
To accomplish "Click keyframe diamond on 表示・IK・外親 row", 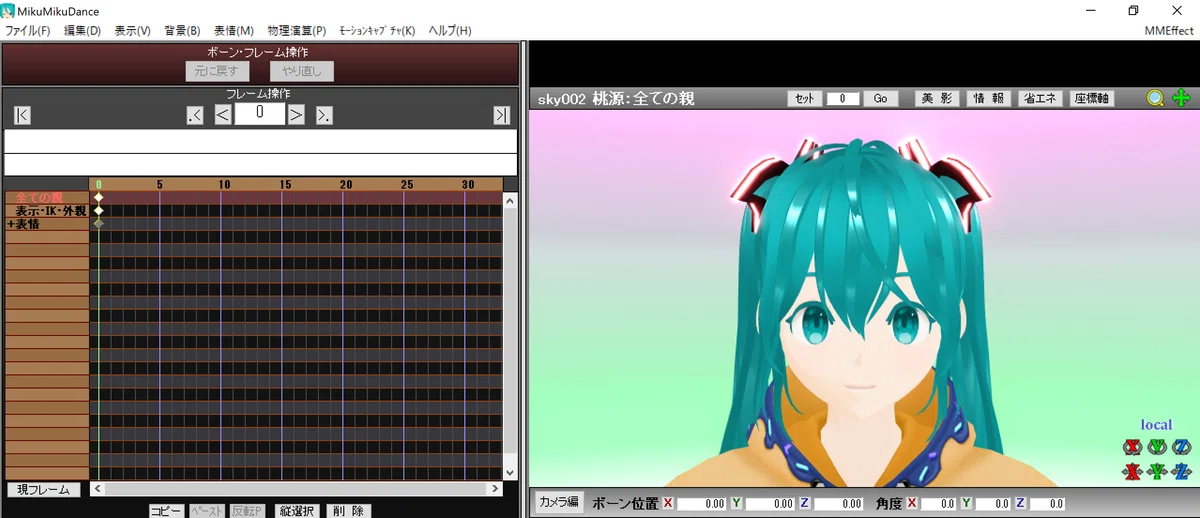I will coord(98,211).
